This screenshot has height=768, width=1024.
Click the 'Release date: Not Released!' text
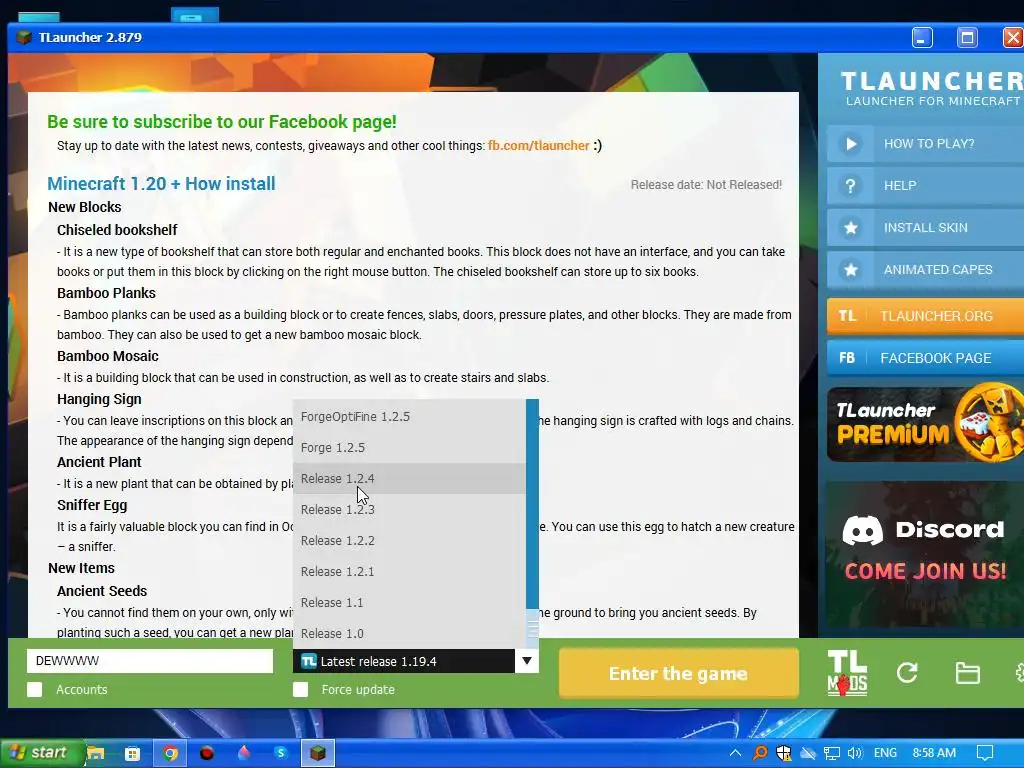point(706,185)
